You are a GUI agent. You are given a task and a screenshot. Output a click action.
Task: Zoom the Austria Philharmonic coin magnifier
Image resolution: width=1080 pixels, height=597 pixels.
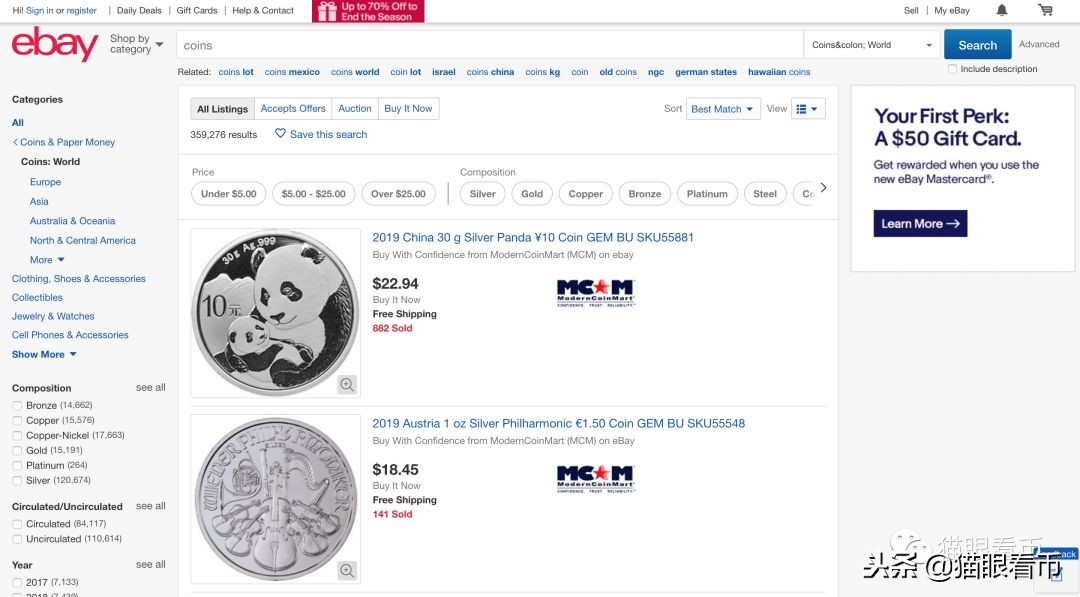pos(347,571)
